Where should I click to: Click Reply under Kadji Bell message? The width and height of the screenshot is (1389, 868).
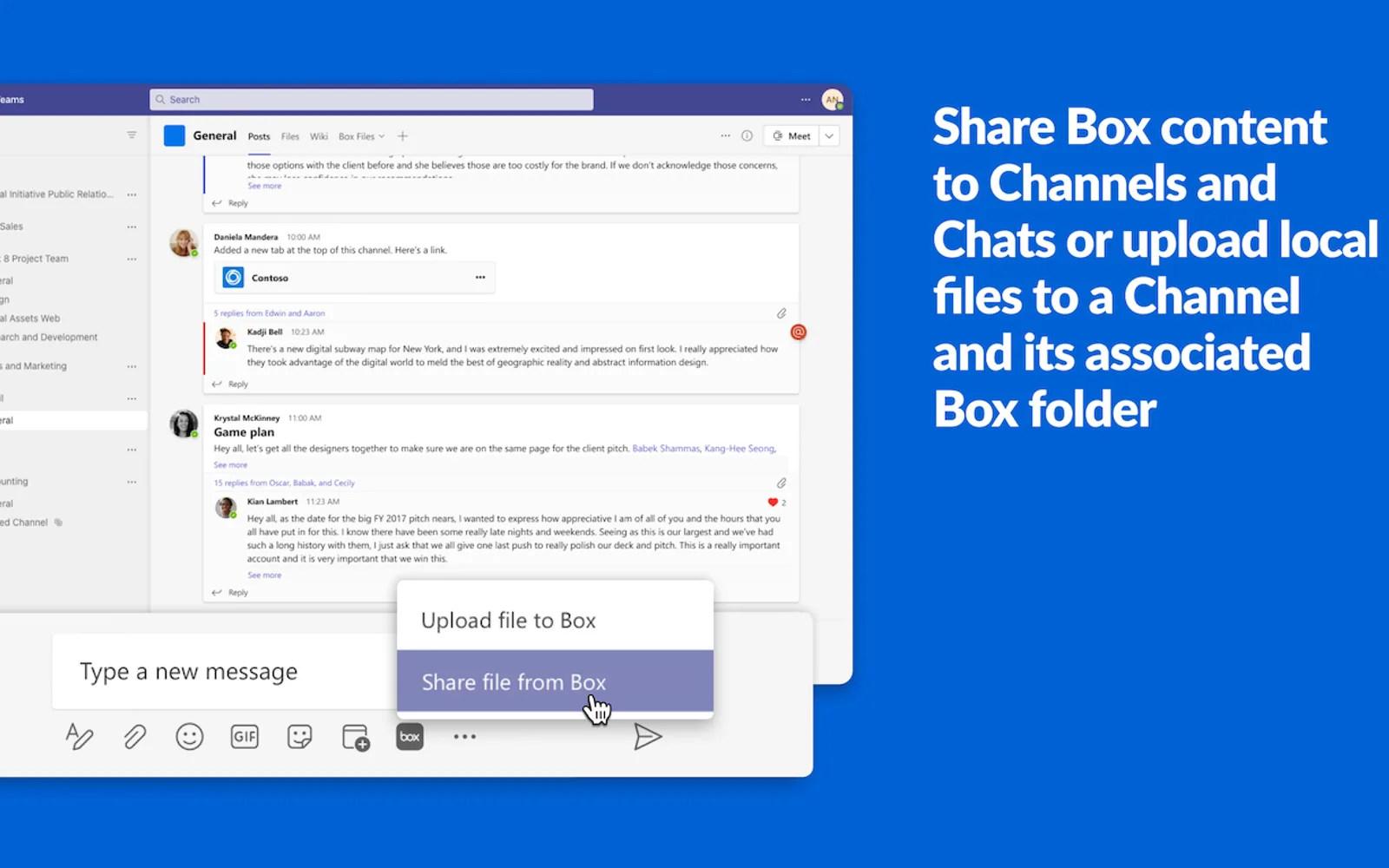click(x=231, y=384)
